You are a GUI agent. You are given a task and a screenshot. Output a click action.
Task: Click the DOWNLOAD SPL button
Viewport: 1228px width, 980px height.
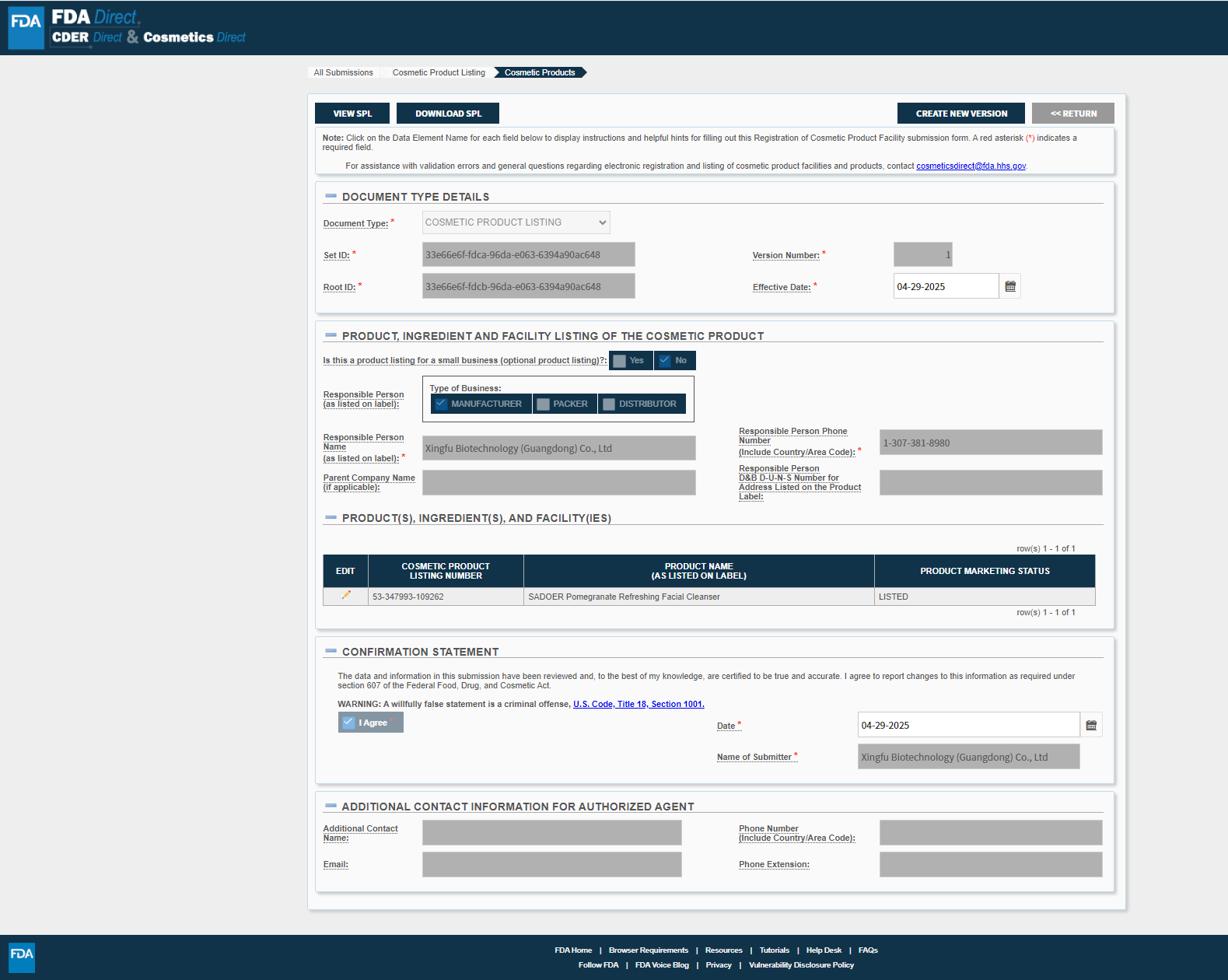(x=448, y=114)
